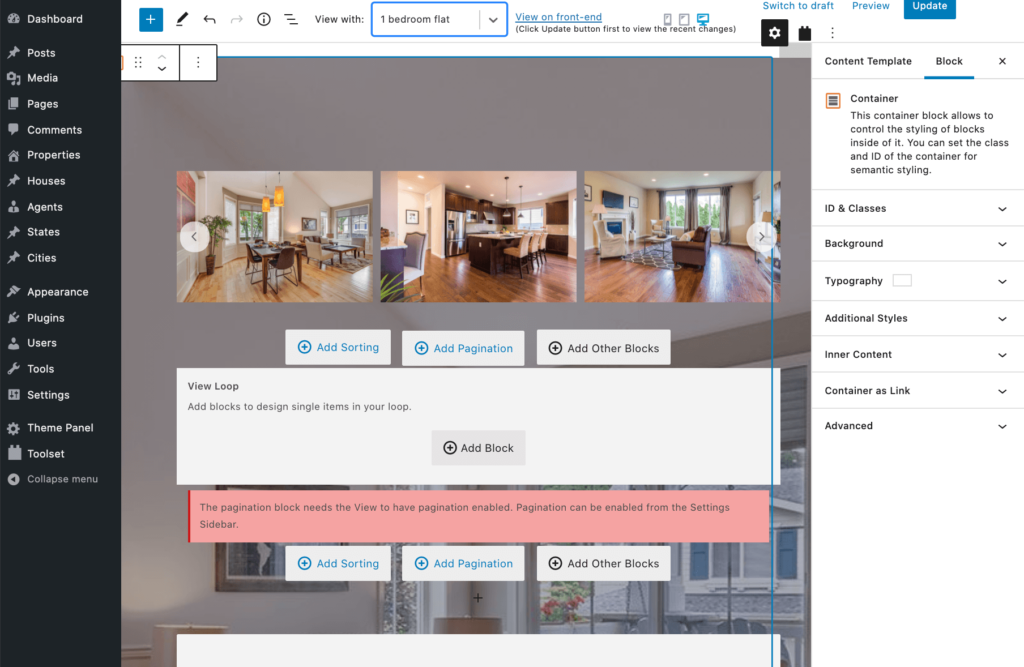Undo the last change
The image size is (1024, 667).
(210, 20)
